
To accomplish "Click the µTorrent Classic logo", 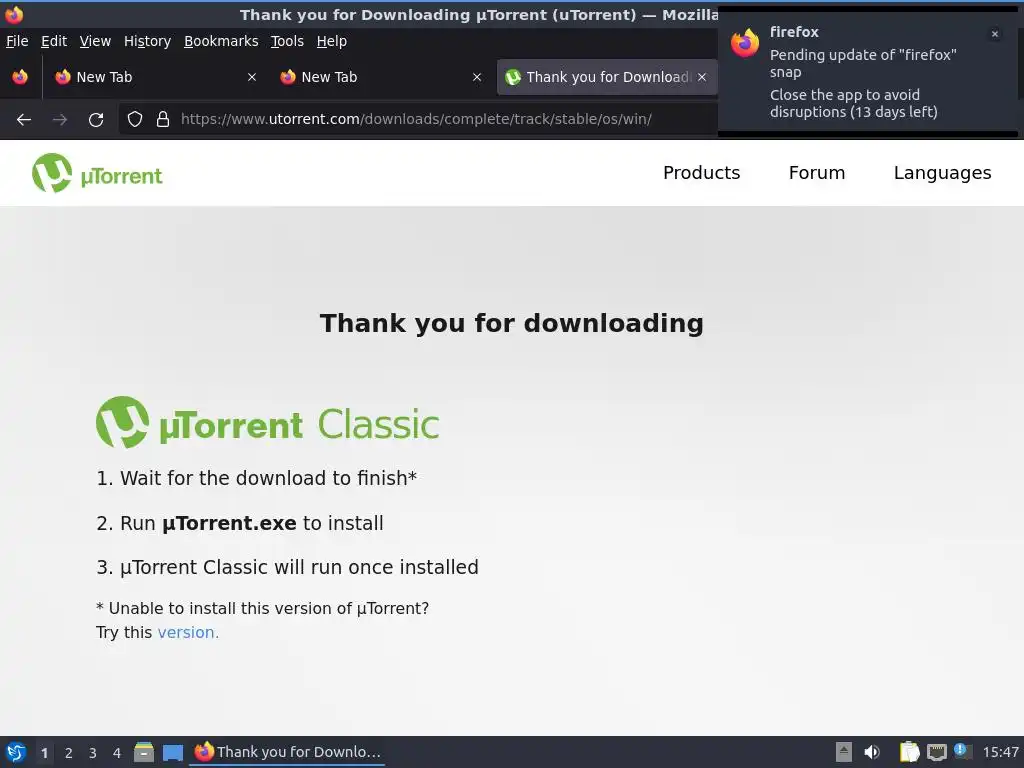I will pyautogui.click(x=268, y=423).
